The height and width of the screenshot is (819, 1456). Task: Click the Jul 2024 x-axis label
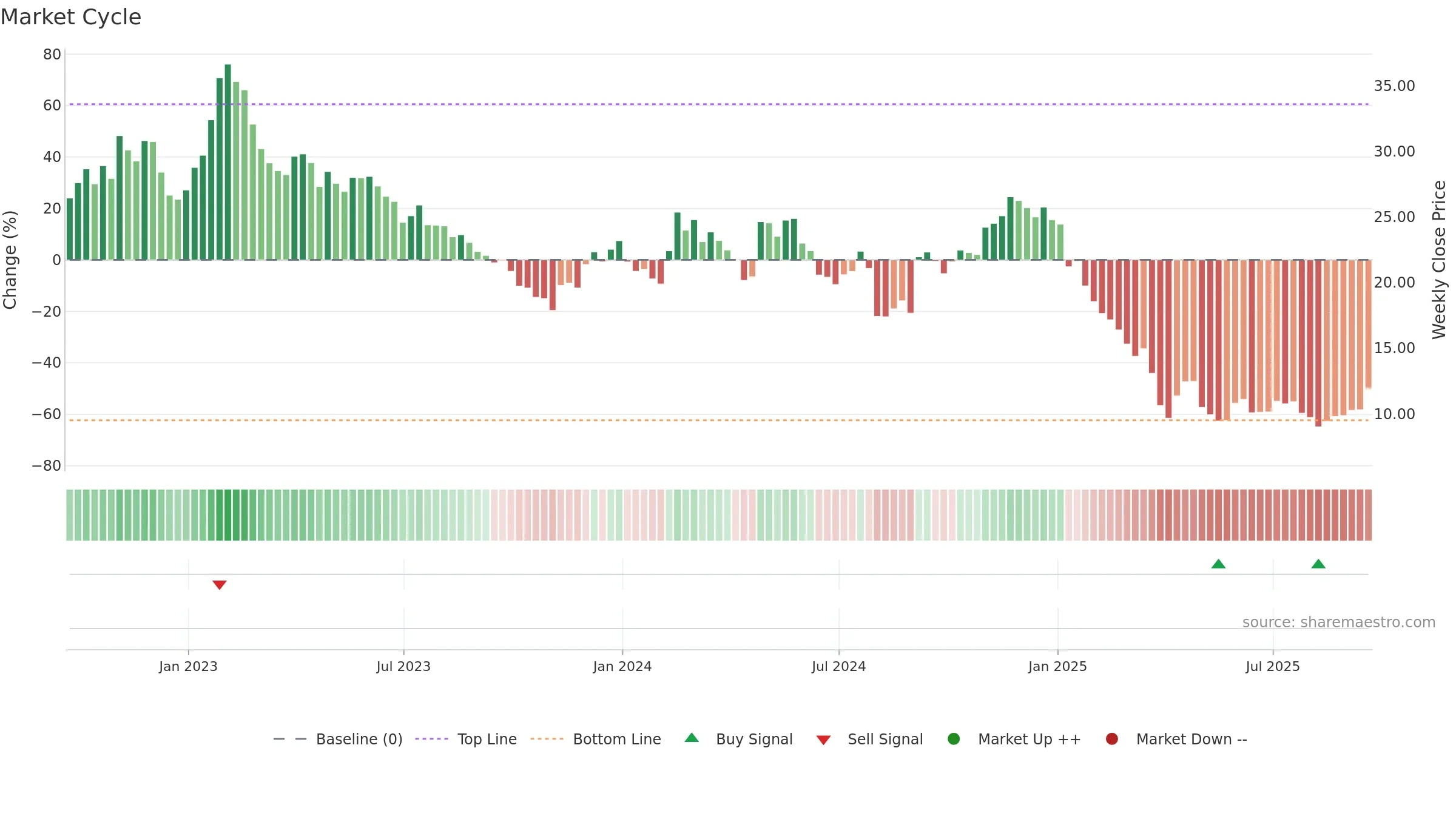click(839, 666)
